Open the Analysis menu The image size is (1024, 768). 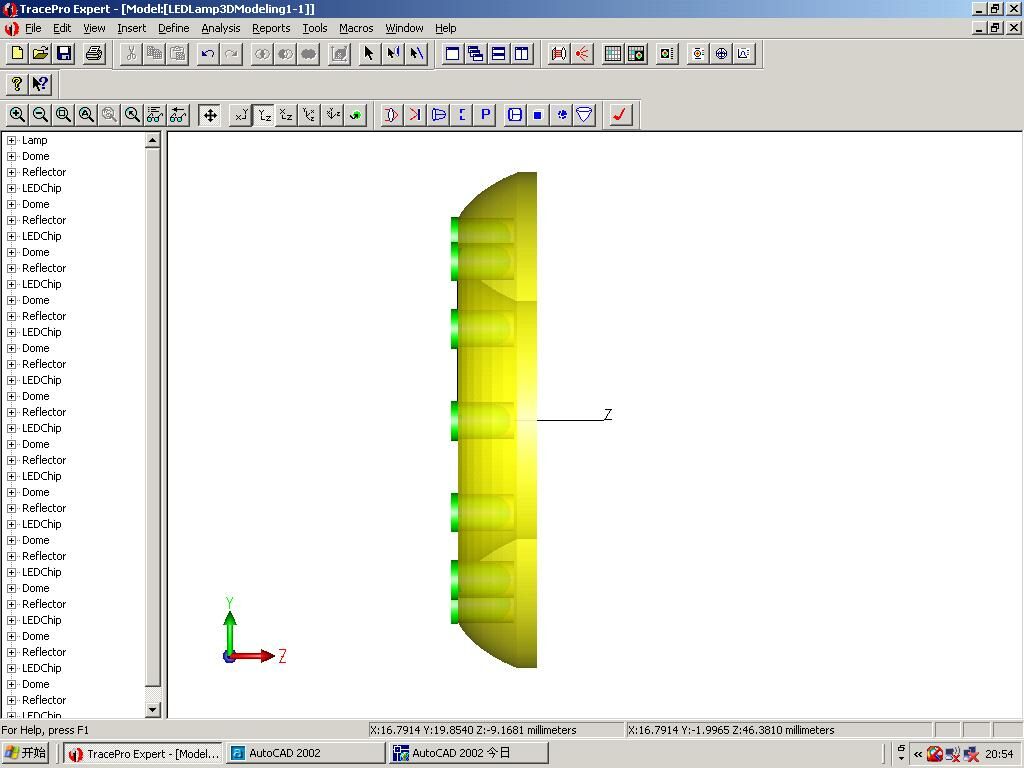coord(221,28)
